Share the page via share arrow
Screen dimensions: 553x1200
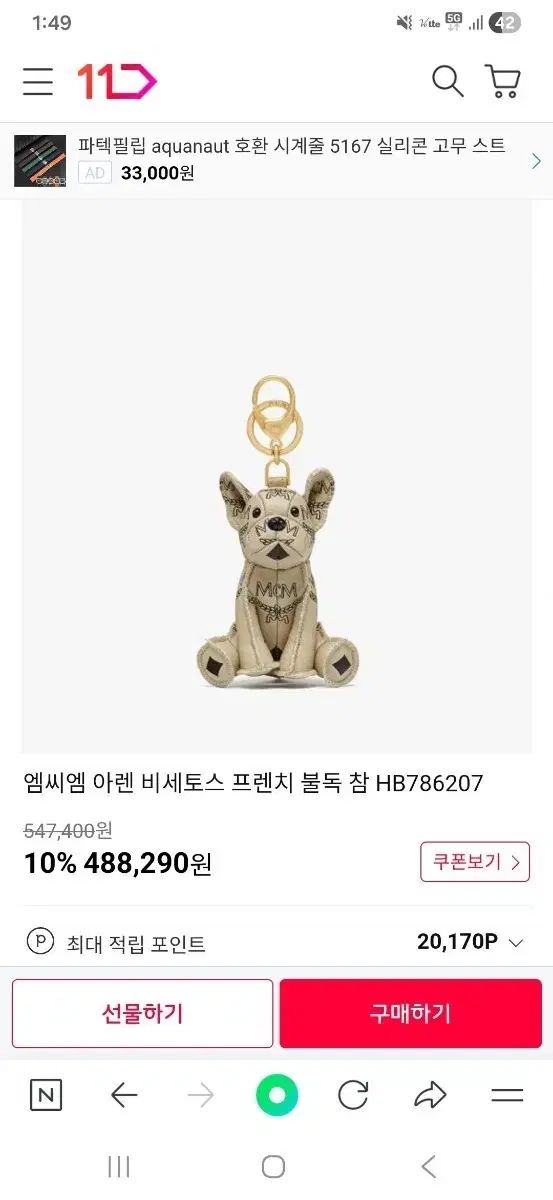tap(430, 1096)
